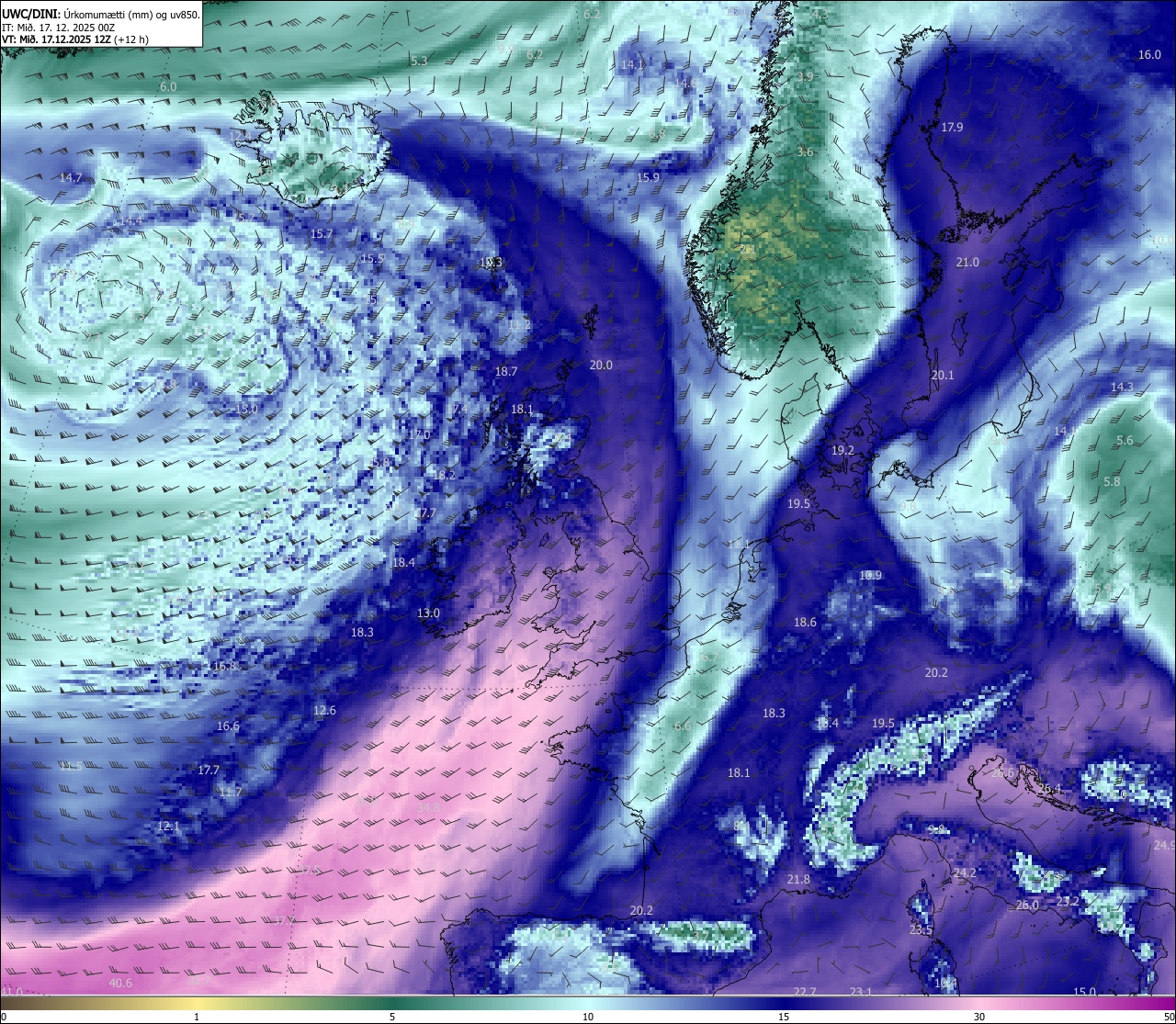This screenshot has height=1024, width=1176.
Task: Click the 18.7 value on the map
Action: pyautogui.click(x=506, y=371)
